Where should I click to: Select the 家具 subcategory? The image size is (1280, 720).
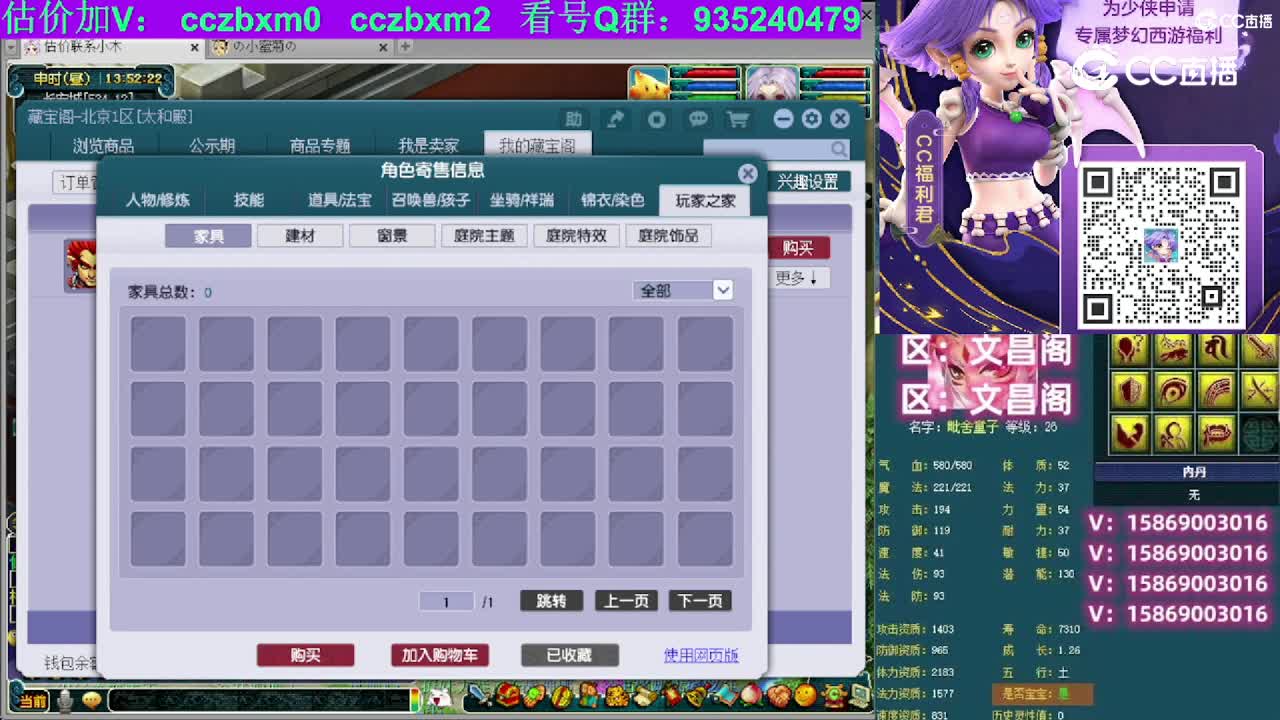pos(209,236)
